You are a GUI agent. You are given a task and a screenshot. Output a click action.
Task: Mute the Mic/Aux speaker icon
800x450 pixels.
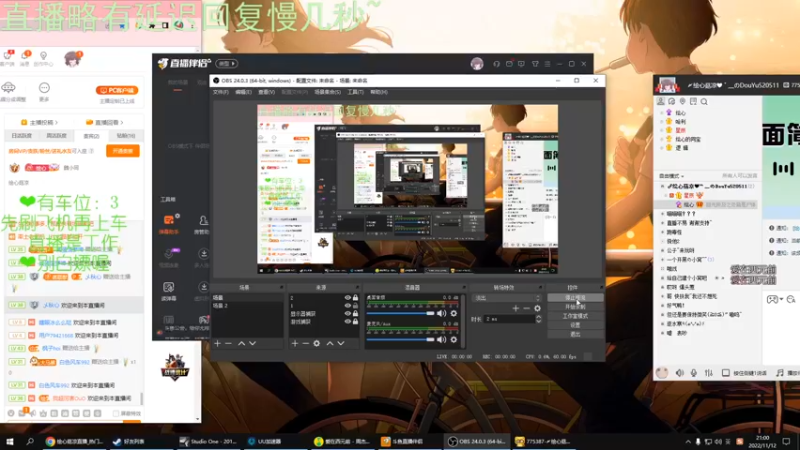coord(441,339)
